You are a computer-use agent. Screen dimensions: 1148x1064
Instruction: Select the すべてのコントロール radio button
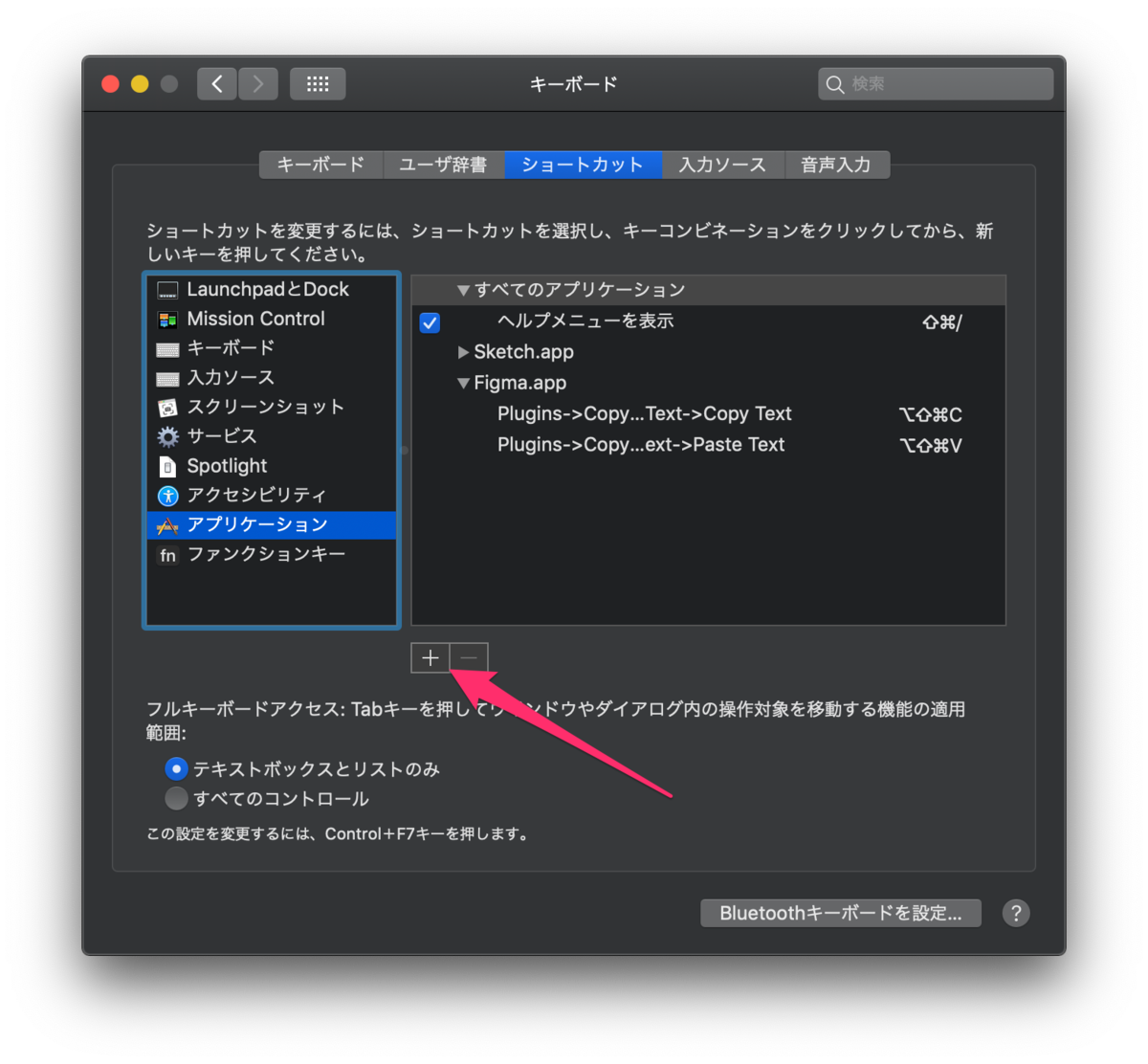click(x=176, y=798)
